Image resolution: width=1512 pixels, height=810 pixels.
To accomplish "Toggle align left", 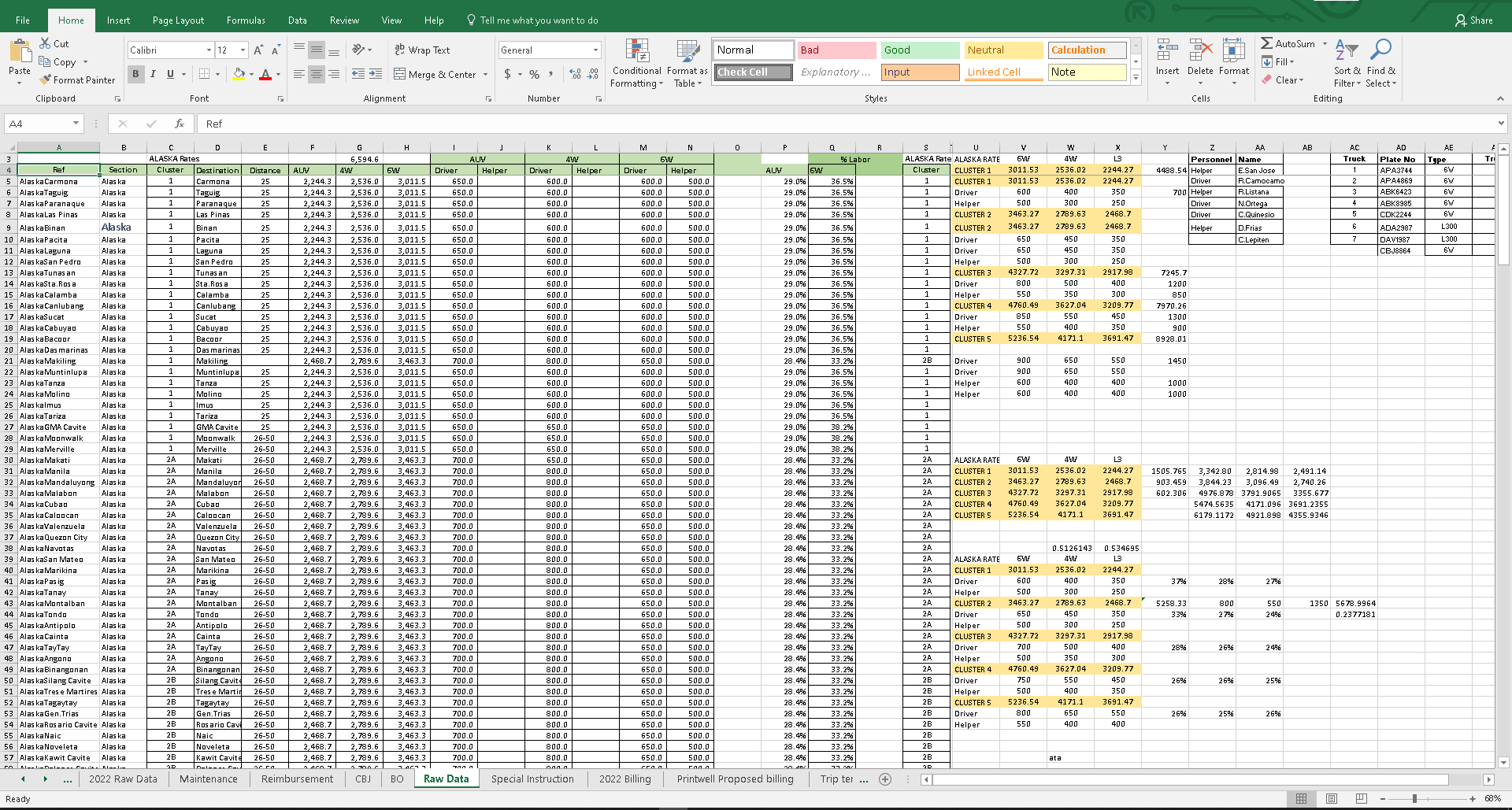I will point(298,74).
